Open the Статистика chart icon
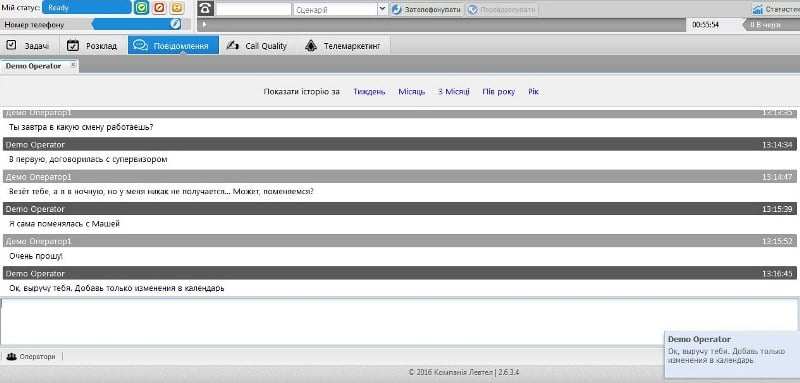 (x=758, y=9)
